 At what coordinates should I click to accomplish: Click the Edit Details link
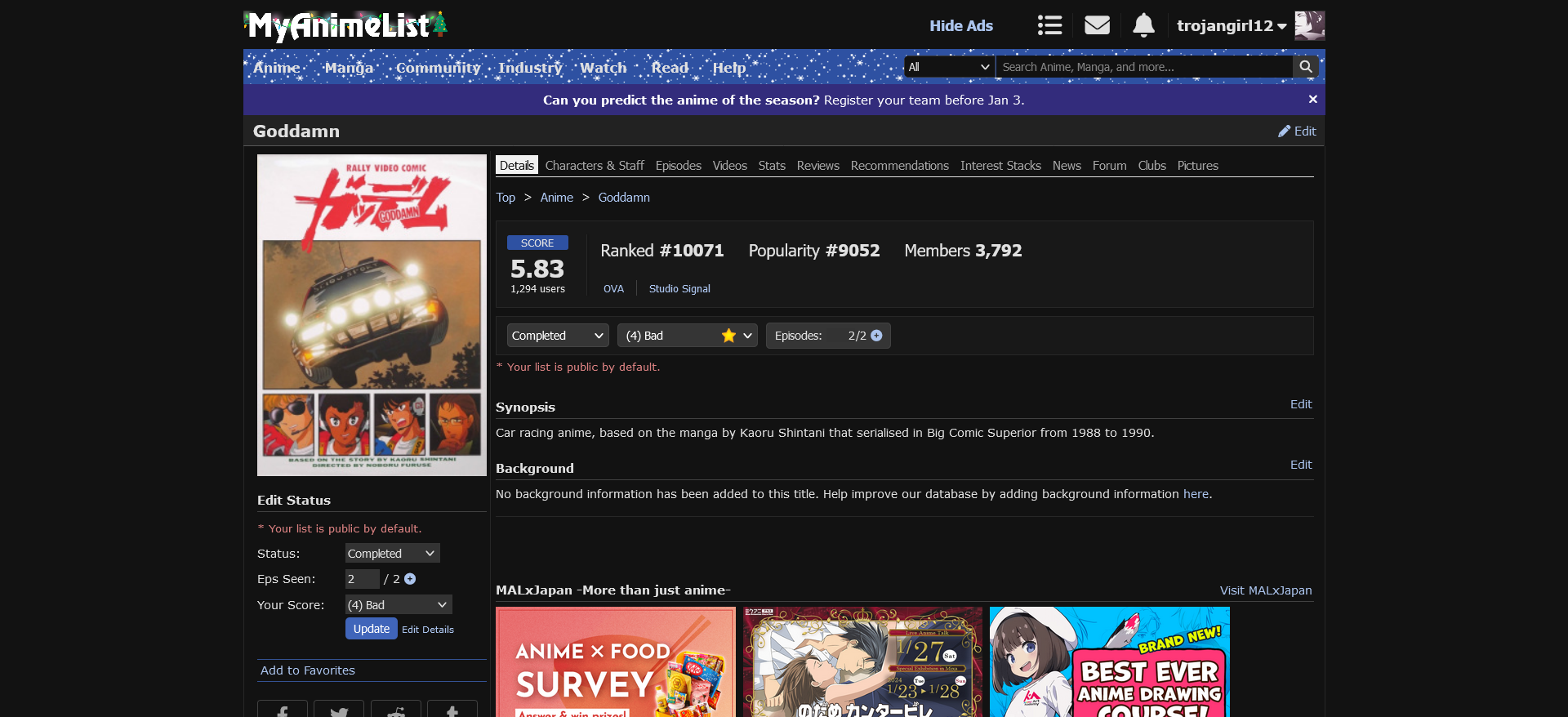(428, 630)
